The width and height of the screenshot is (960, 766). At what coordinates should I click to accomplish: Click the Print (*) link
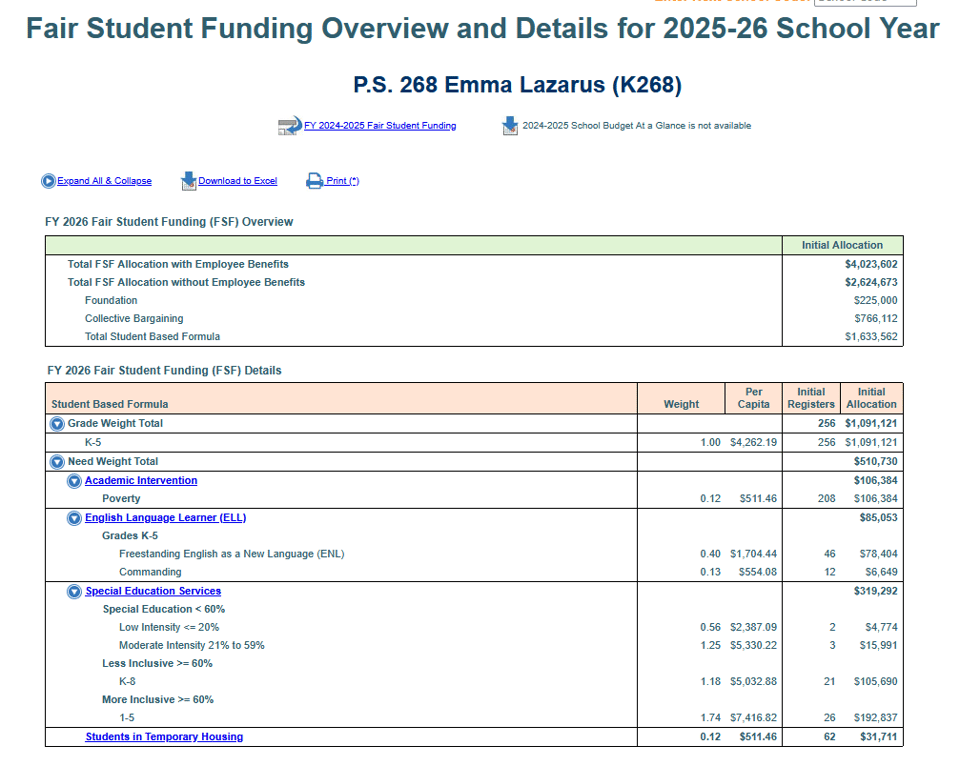click(x=343, y=181)
